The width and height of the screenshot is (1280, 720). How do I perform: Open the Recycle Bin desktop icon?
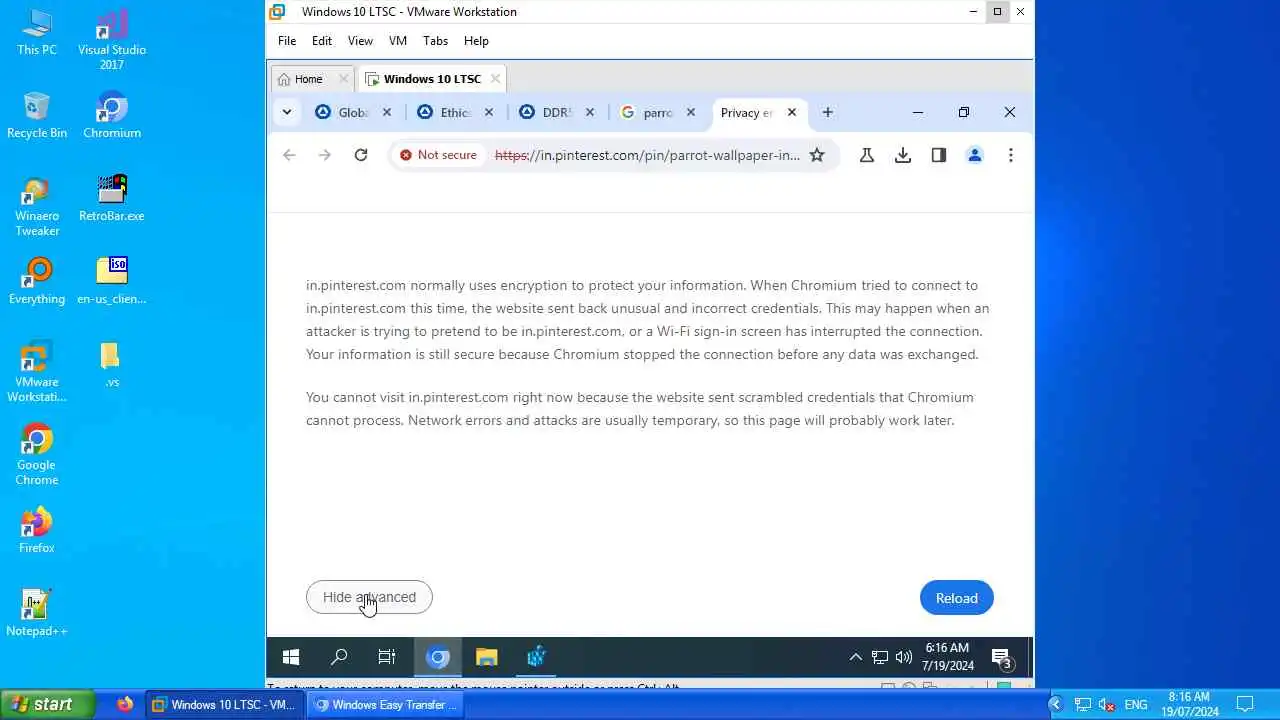pyautogui.click(x=37, y=115)
